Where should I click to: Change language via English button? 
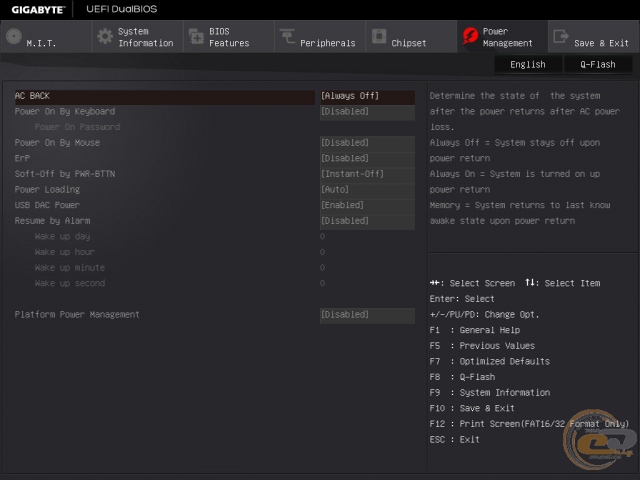point(528,64)
